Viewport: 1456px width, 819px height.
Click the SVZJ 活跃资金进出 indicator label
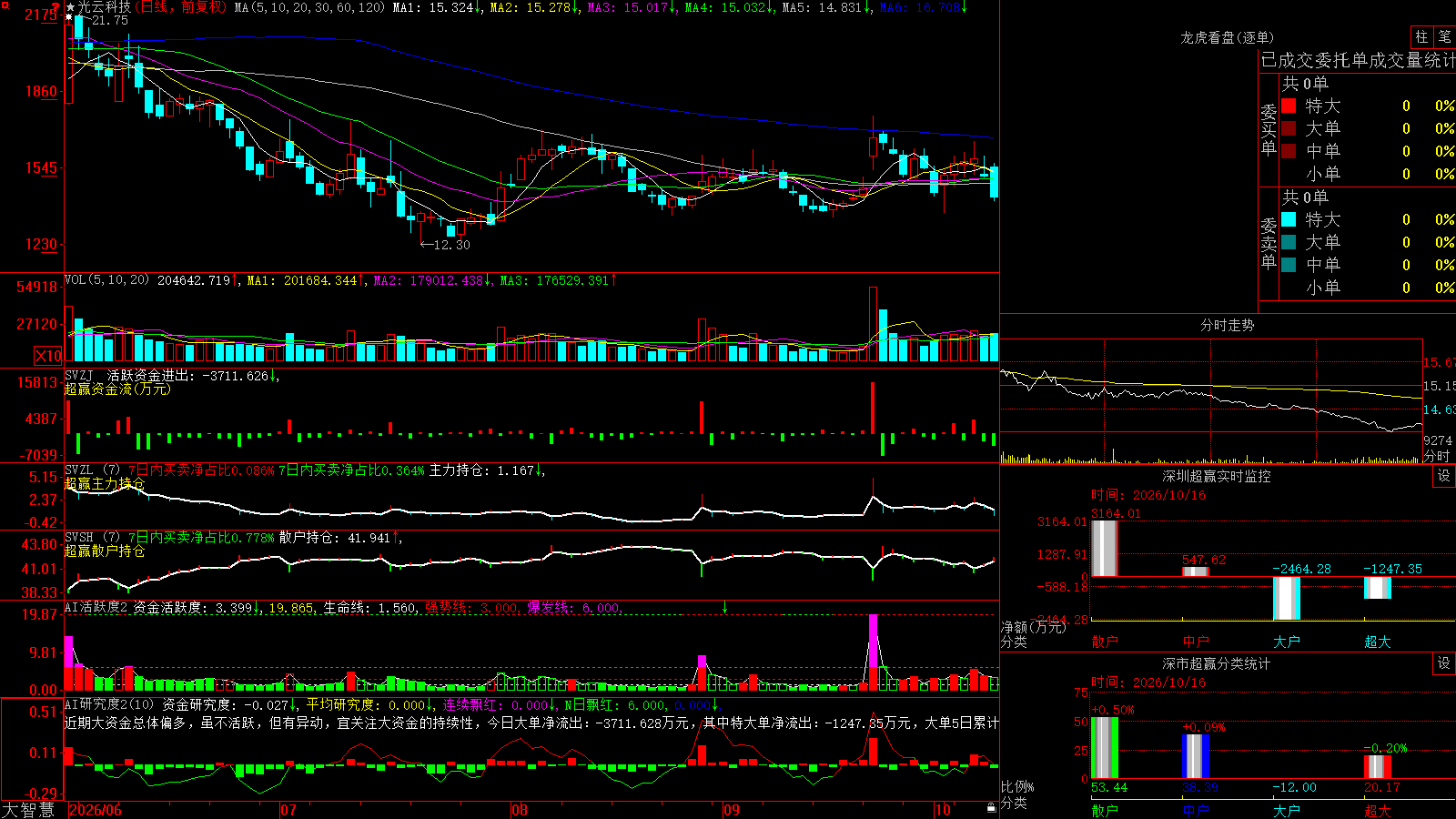[x=167, y=375]
